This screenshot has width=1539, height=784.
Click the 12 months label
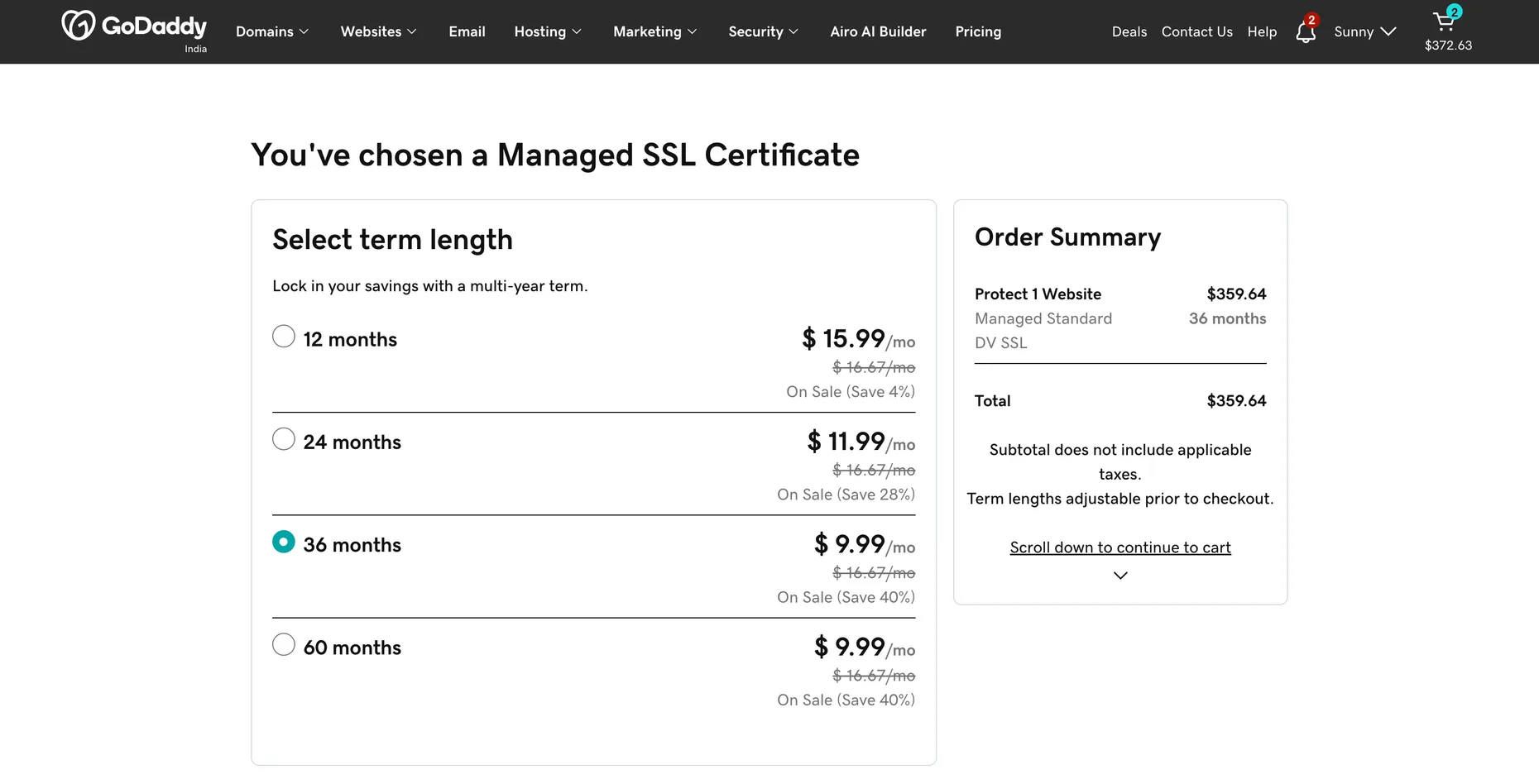350,340
